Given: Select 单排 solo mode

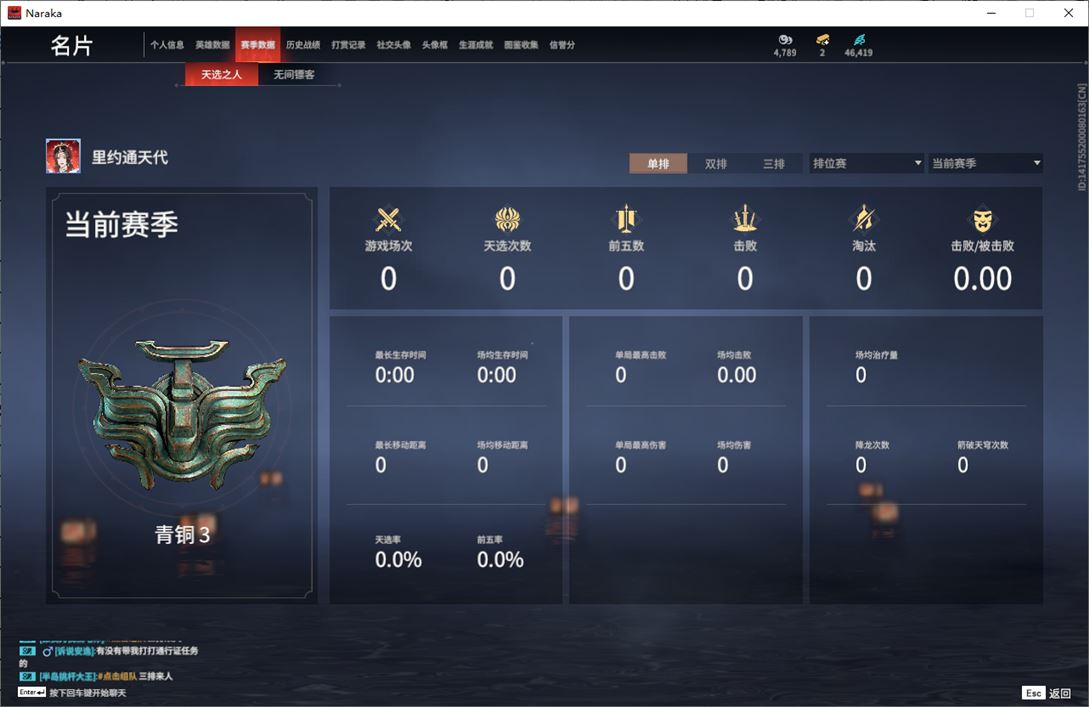Looking at the screenshot, I should [658, 163].
